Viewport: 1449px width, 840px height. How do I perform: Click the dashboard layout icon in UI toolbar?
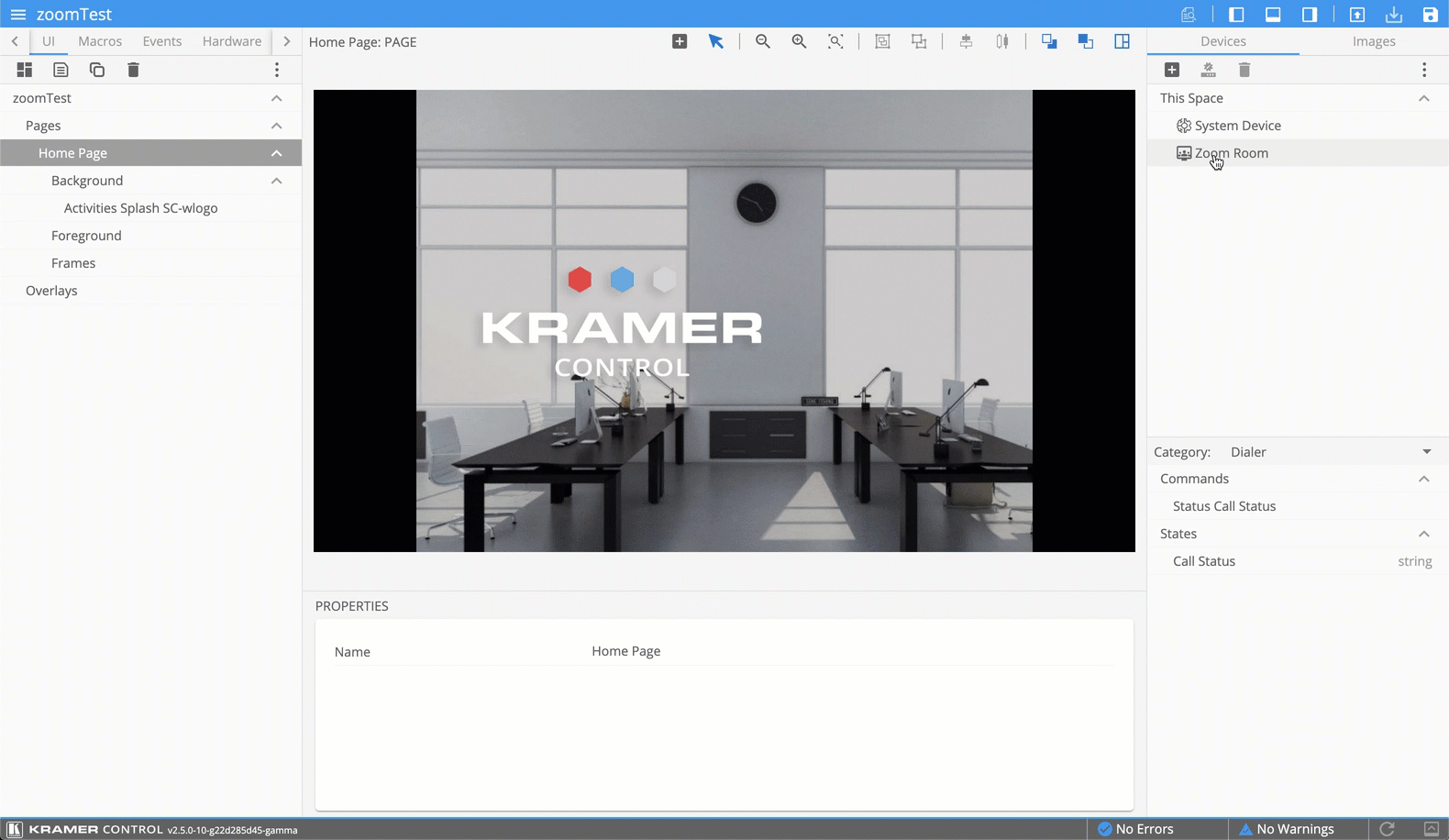coord(25,70)
